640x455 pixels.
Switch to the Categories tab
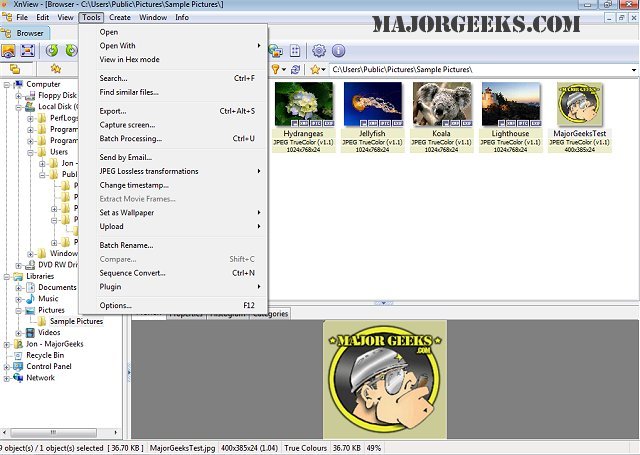[269, 314]
